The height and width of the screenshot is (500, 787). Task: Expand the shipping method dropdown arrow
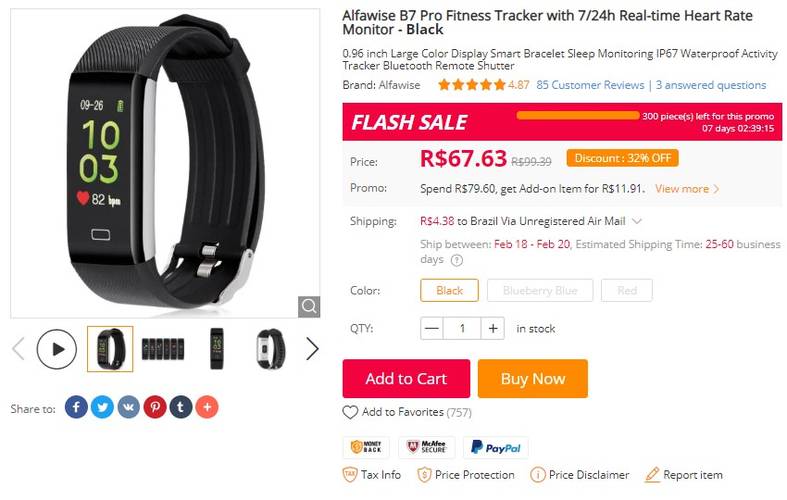(637, 221)
